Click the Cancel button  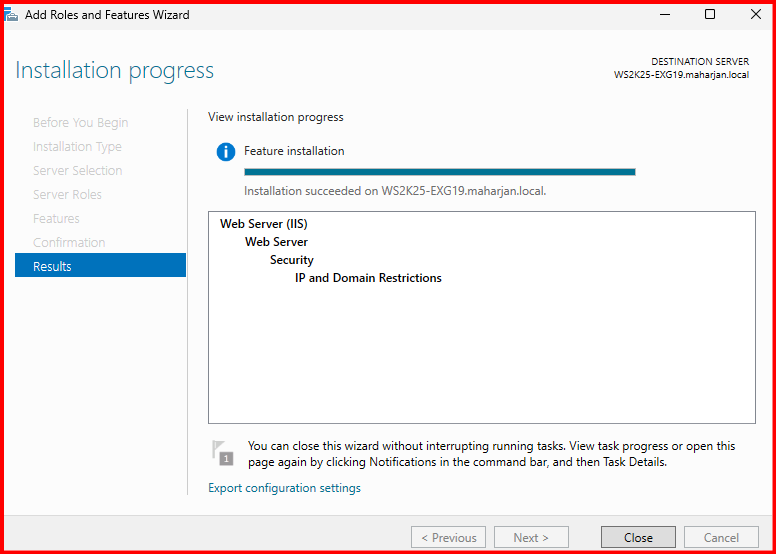721,537
